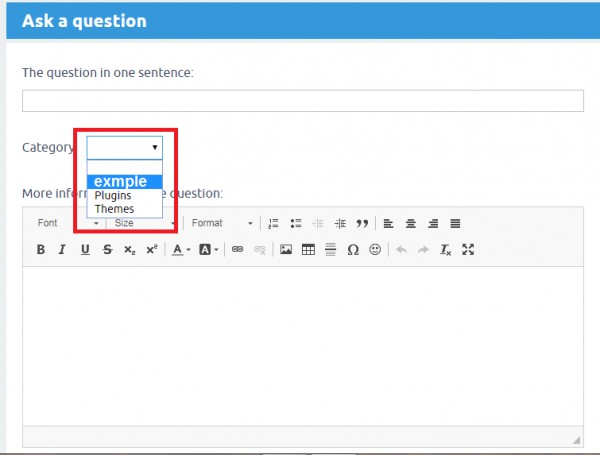
Task: Insert a special character (Omega icon)
Action: click(352, 249)
